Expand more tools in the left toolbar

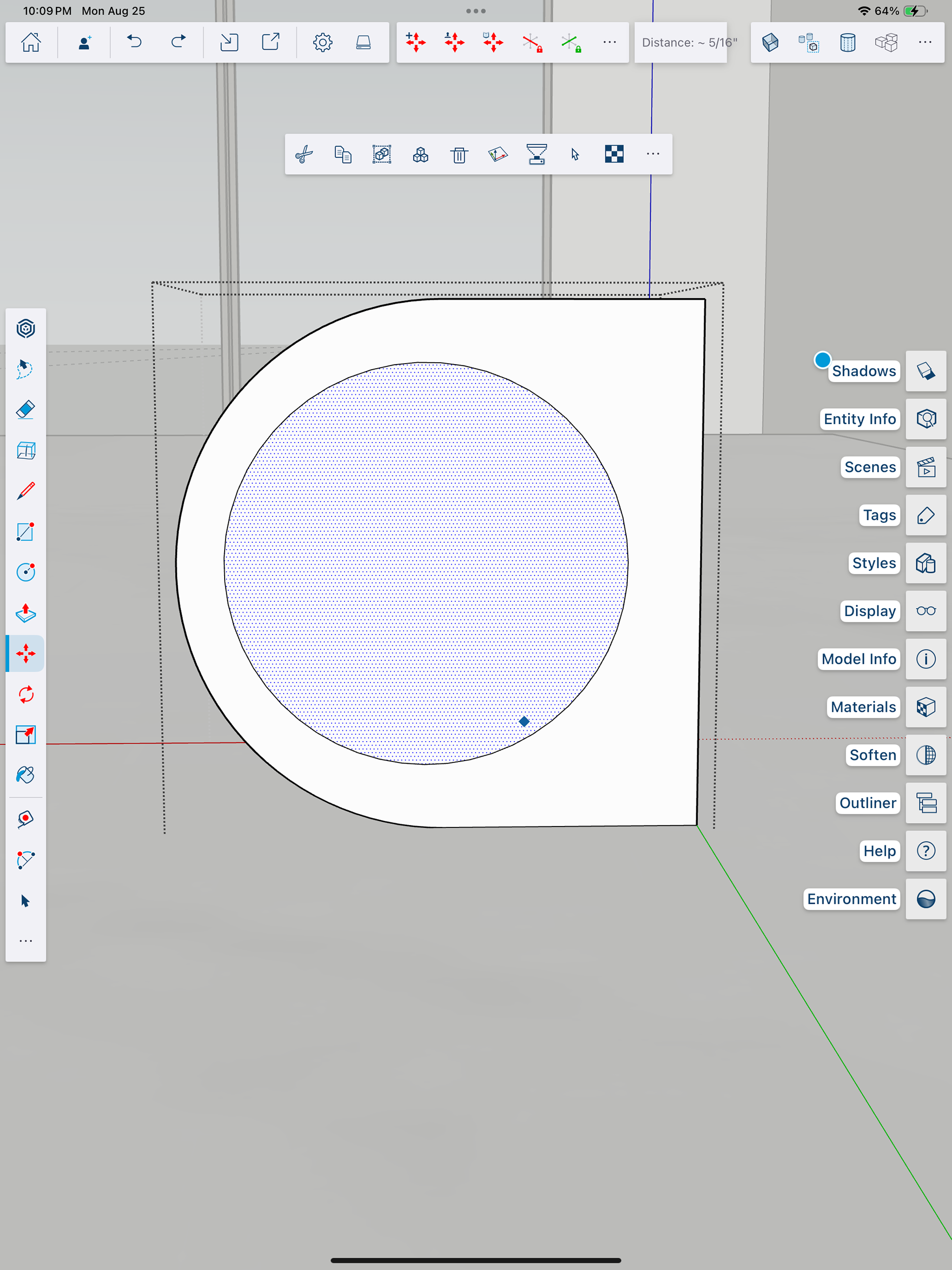26,941
